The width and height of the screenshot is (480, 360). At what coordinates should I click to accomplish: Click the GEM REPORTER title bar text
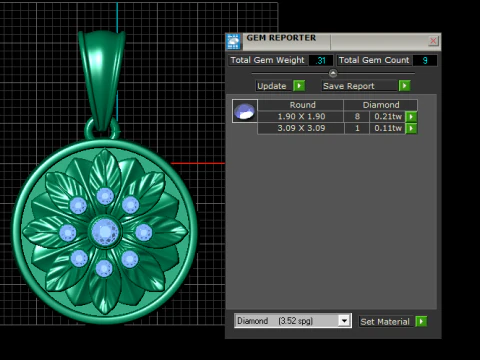(281, 38)
